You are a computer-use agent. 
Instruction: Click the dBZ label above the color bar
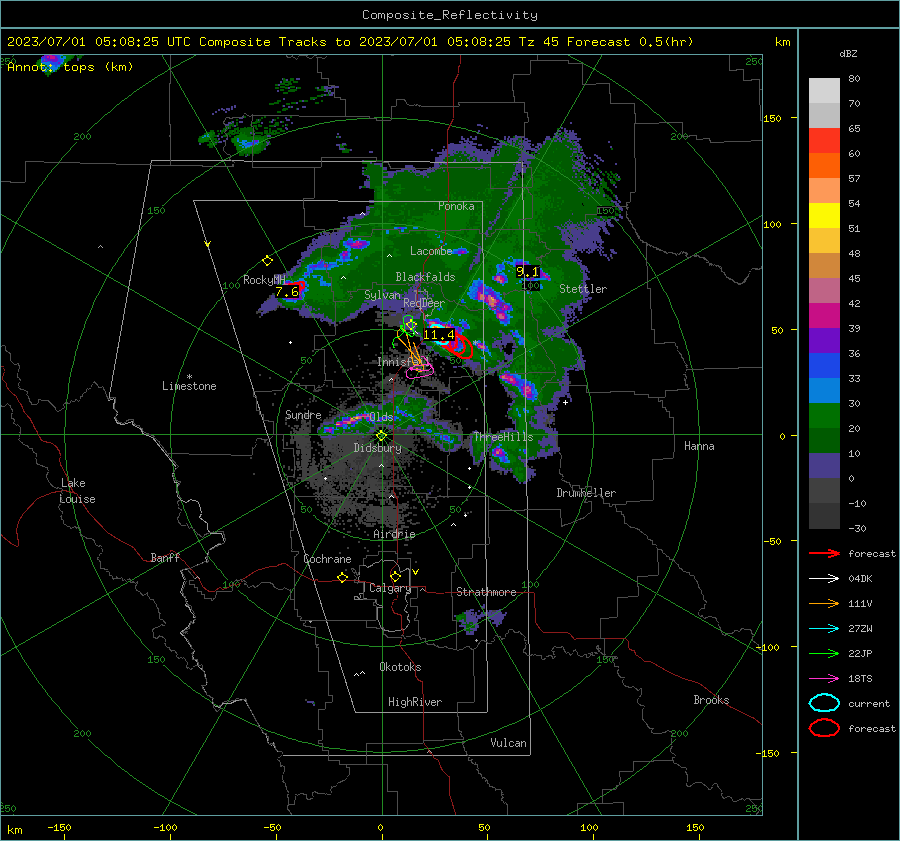848,54
